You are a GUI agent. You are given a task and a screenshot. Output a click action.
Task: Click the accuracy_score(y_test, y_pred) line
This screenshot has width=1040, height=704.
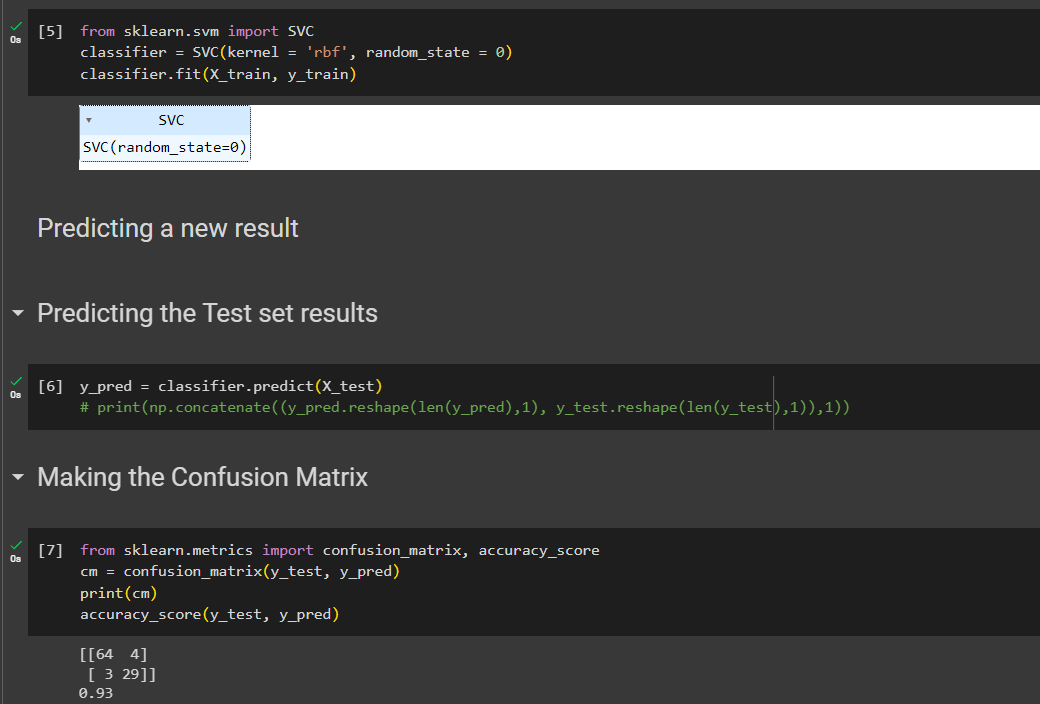(210, 614)
